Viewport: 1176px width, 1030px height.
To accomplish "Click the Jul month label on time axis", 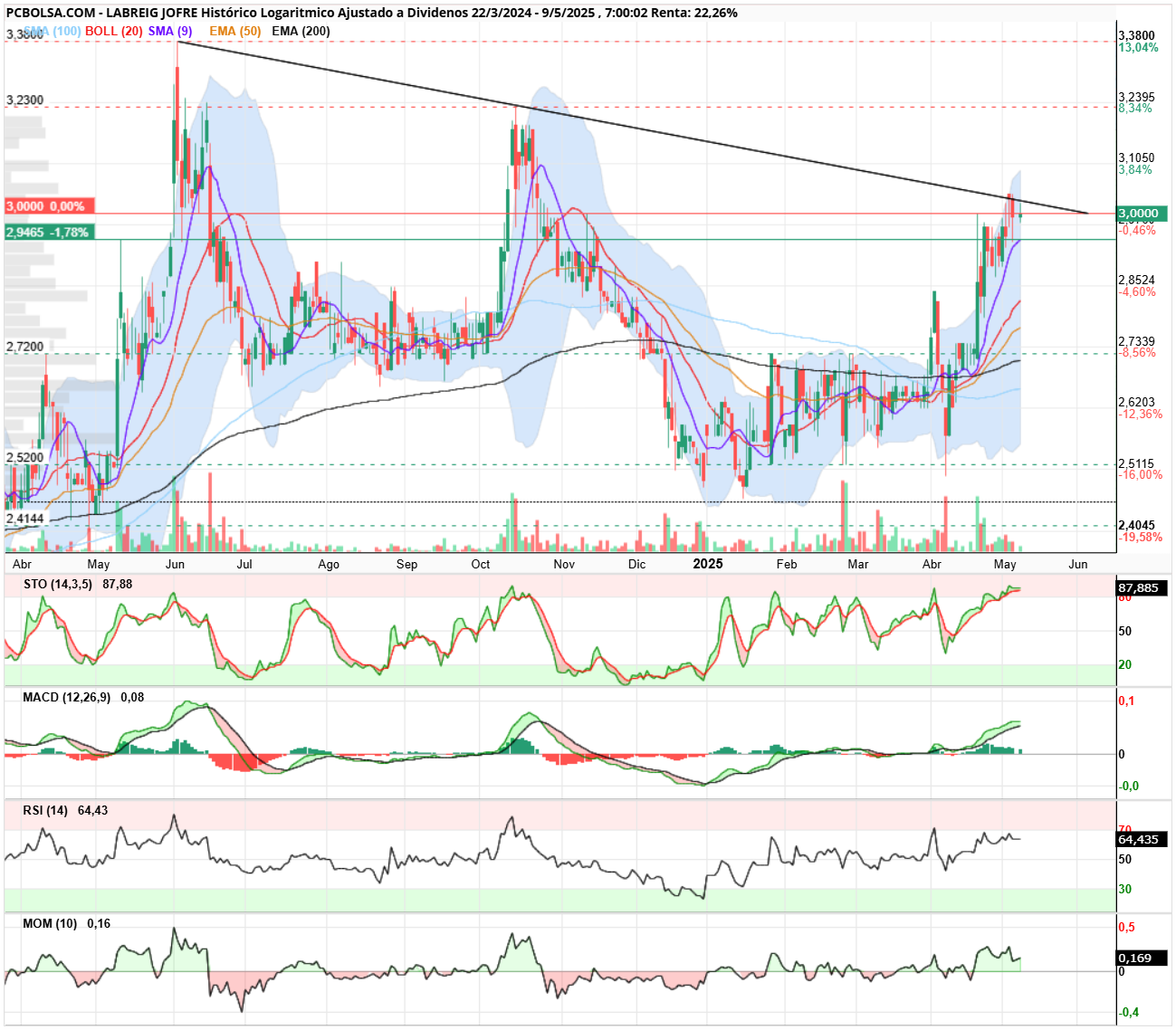I will [x=244, y=564].
